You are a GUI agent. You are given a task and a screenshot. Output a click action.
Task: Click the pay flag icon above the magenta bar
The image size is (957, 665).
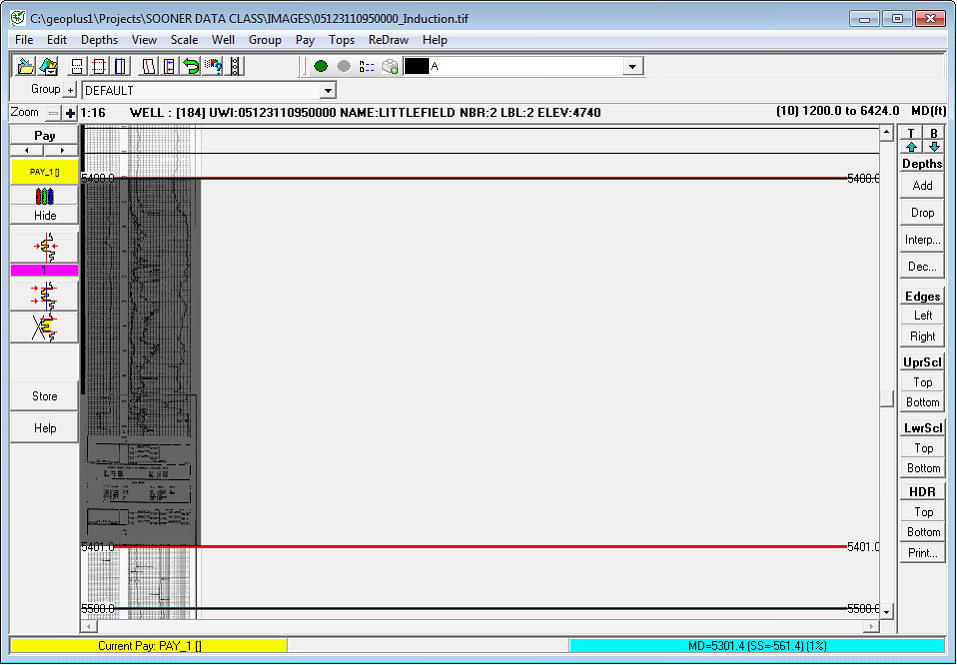[44, 243]
